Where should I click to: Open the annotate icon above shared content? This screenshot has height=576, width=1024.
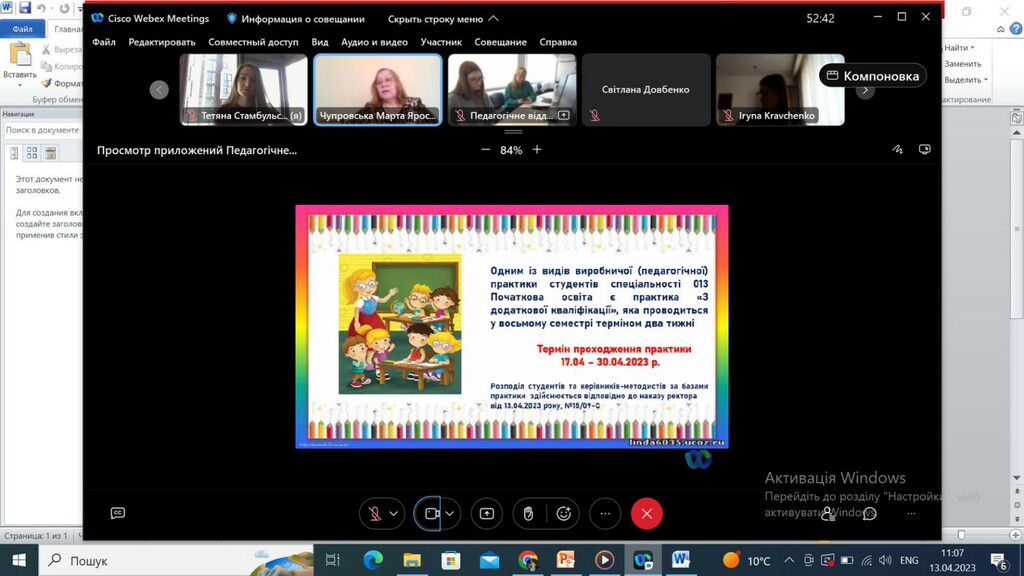(898, 150)
